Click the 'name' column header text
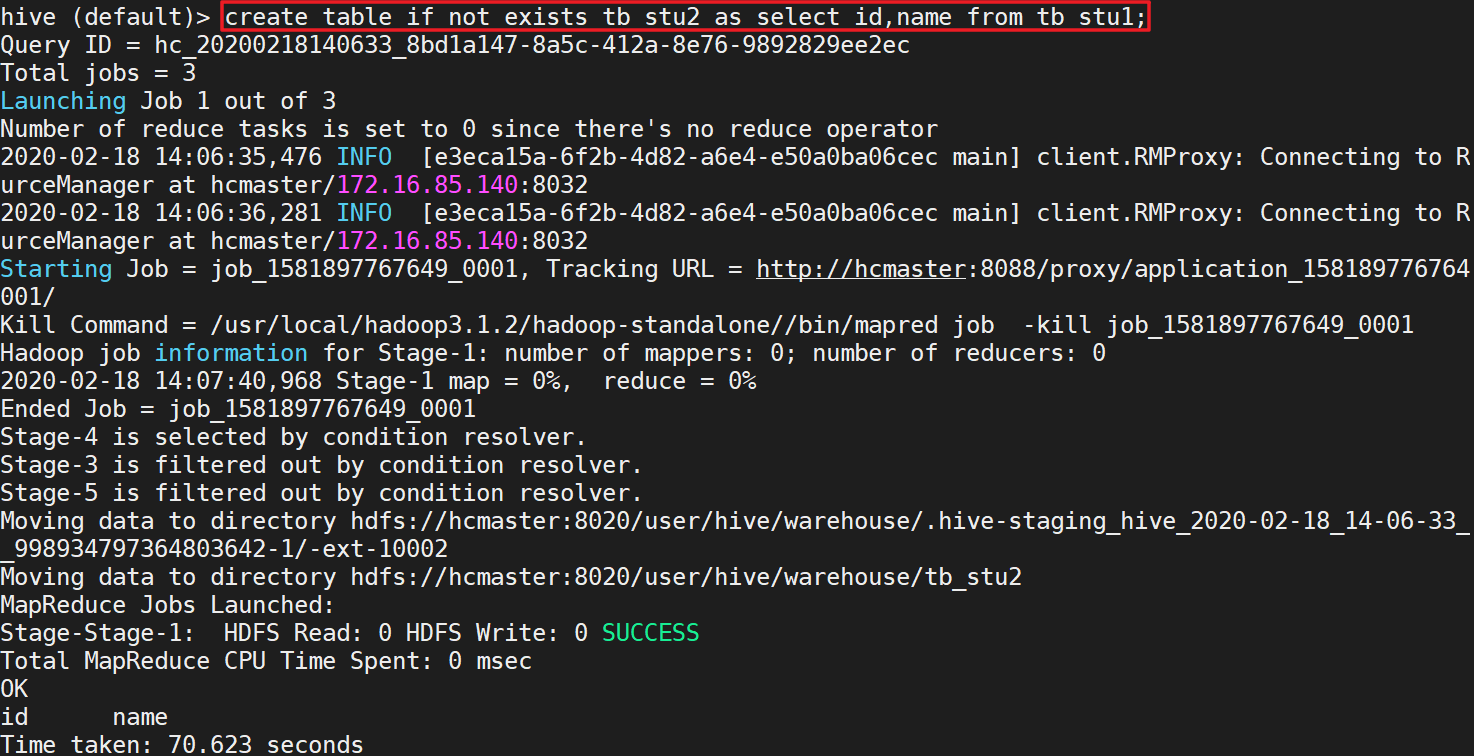 pos(140,717)
